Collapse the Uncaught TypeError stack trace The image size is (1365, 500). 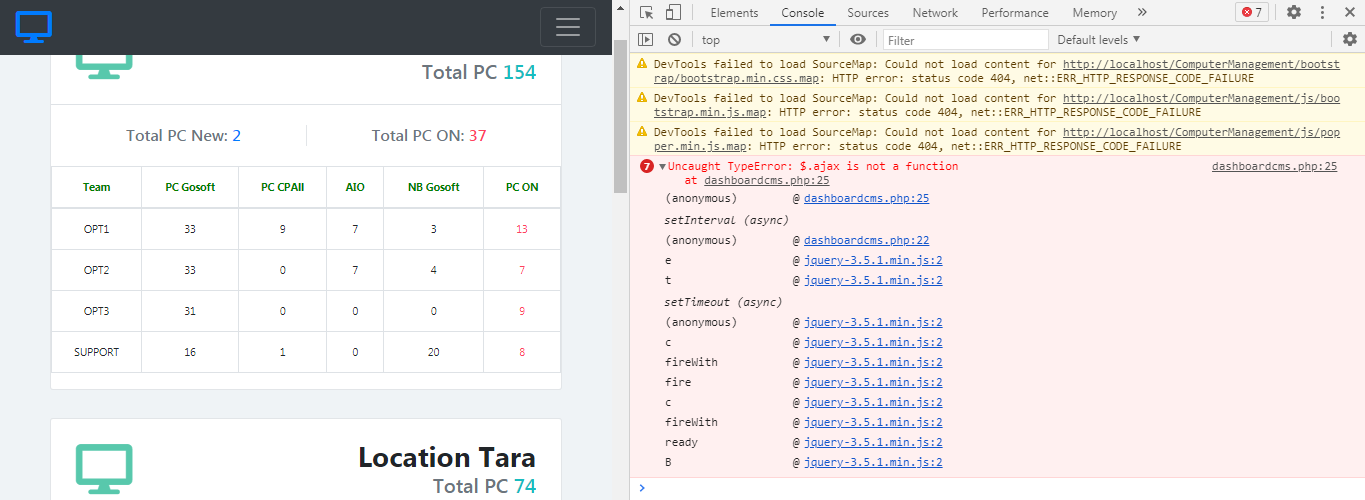(662, 166)
